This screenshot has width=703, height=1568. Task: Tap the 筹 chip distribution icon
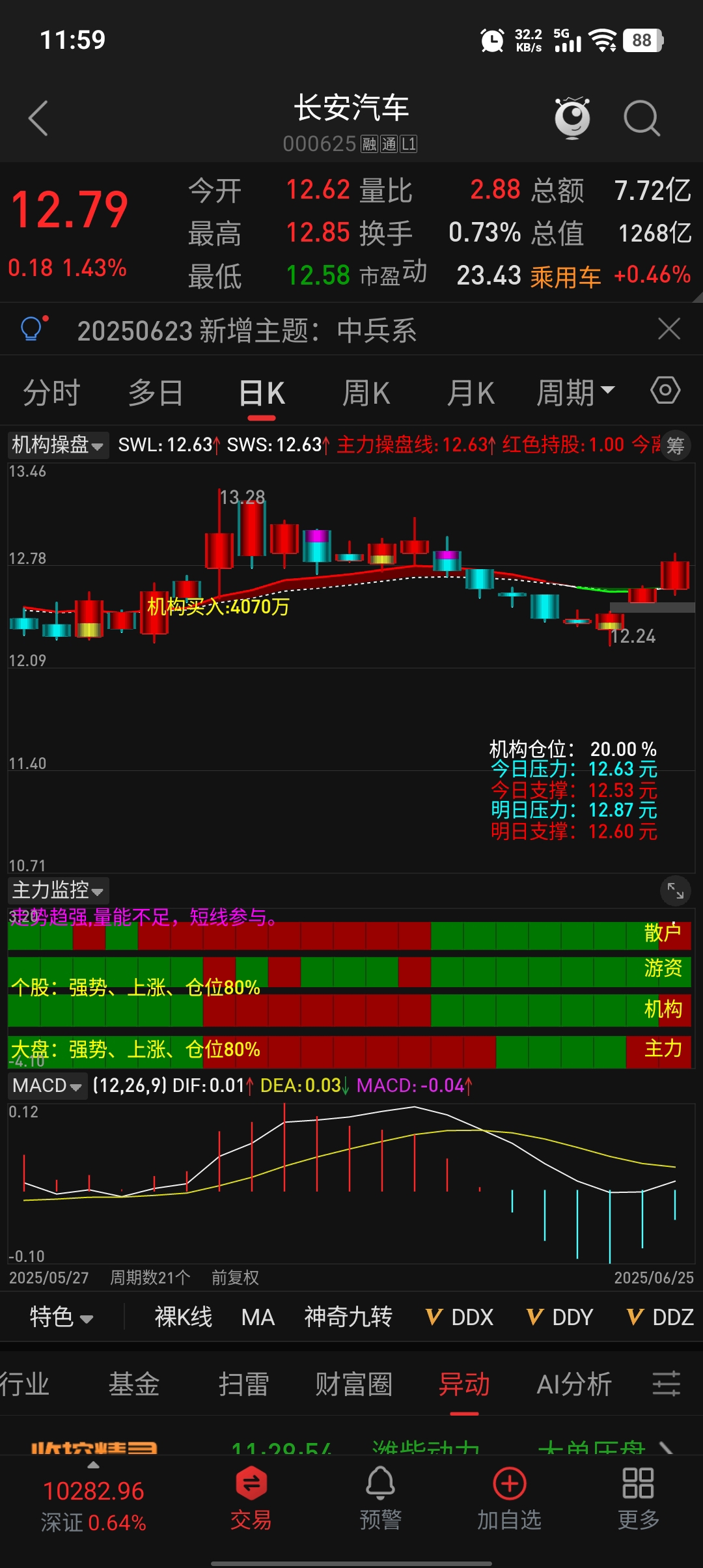(x=676, y=446)
